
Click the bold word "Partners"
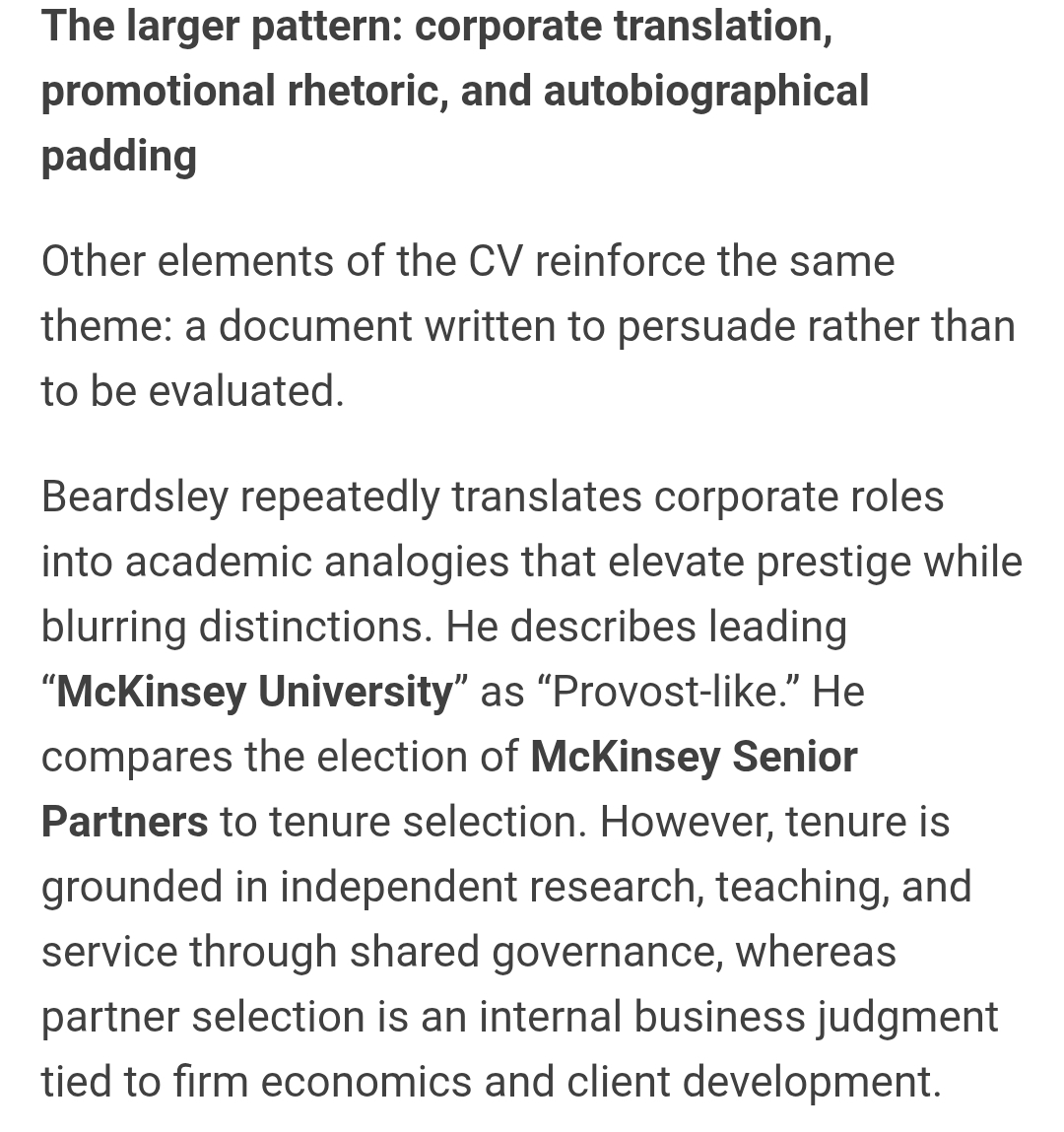124,822
